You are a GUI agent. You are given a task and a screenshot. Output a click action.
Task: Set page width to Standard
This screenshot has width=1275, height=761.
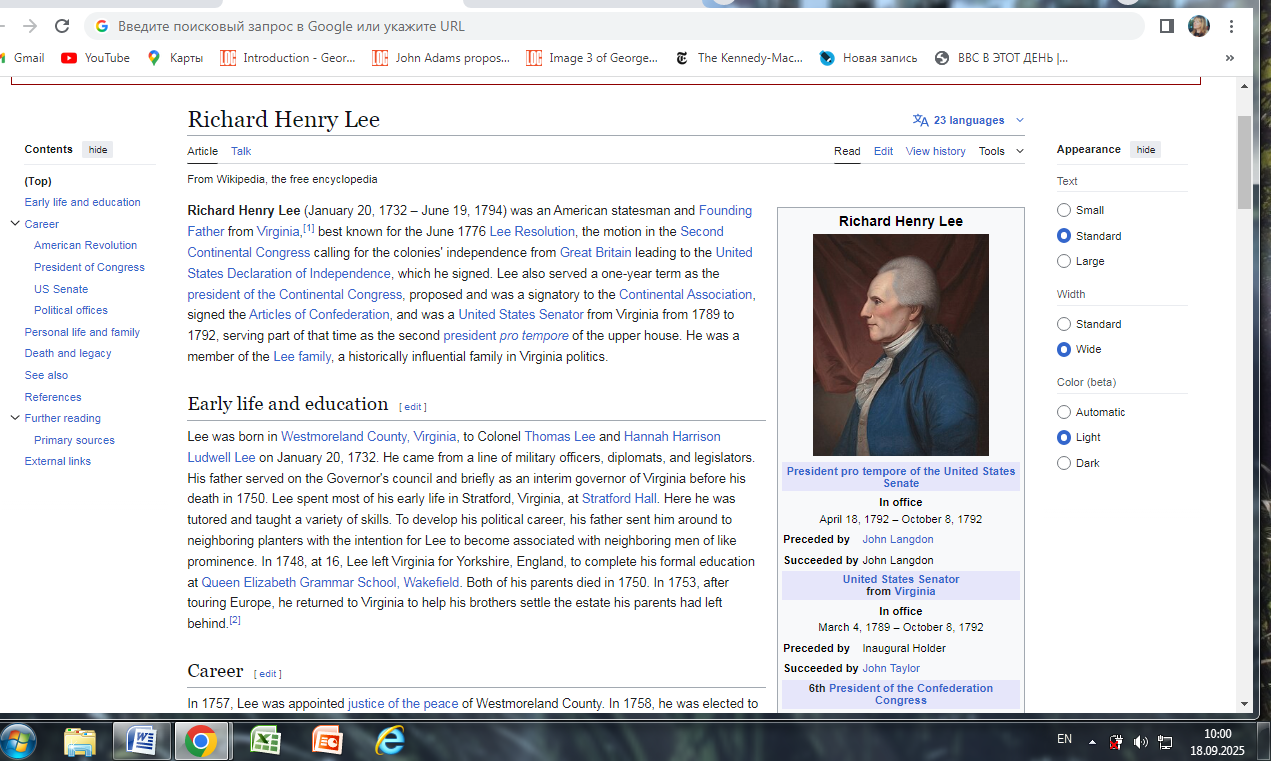click(x=1064, y=324)
